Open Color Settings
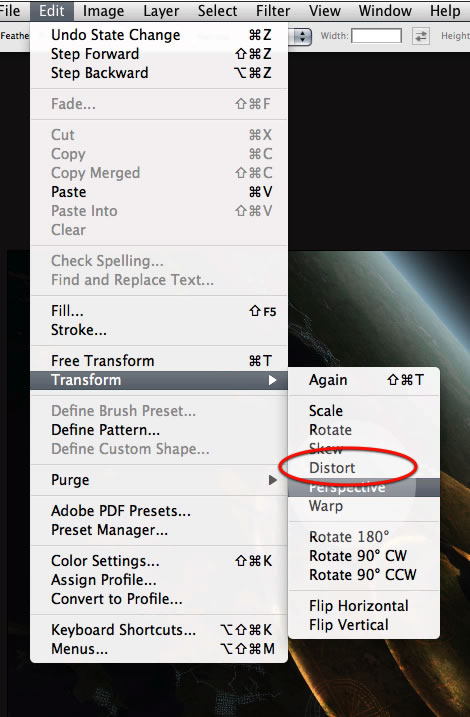The height and width of the screenshot is (717, 470). 159,561
